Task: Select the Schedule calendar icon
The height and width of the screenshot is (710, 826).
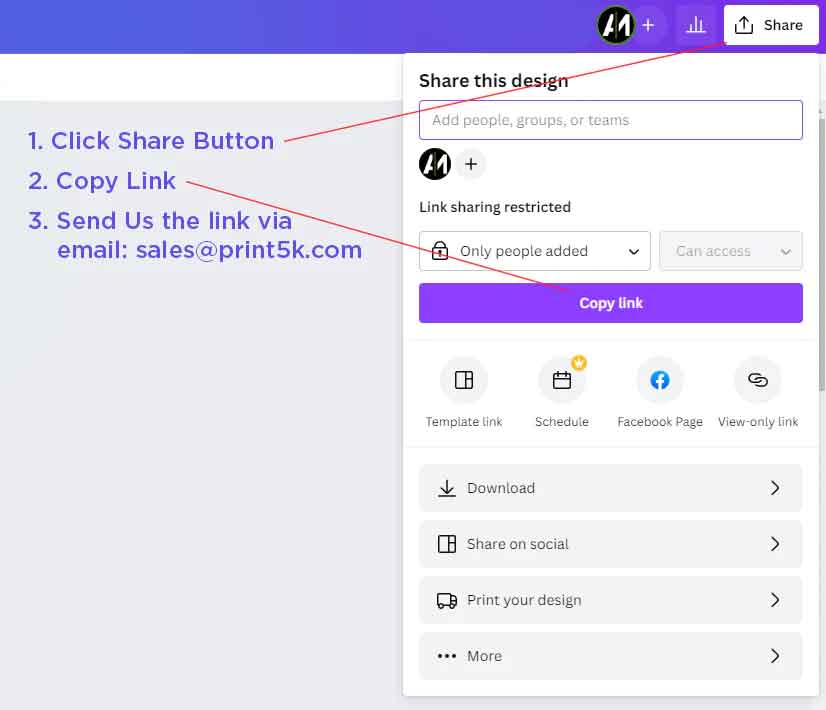Action: [562, 380]
